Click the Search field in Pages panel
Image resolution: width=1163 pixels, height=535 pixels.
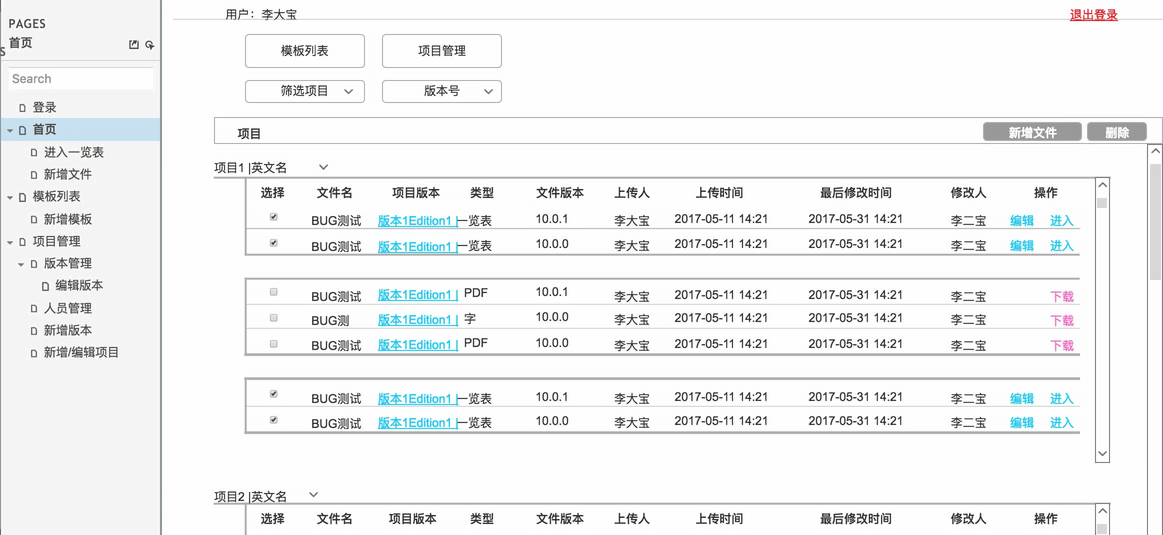(x=81, y=79)
